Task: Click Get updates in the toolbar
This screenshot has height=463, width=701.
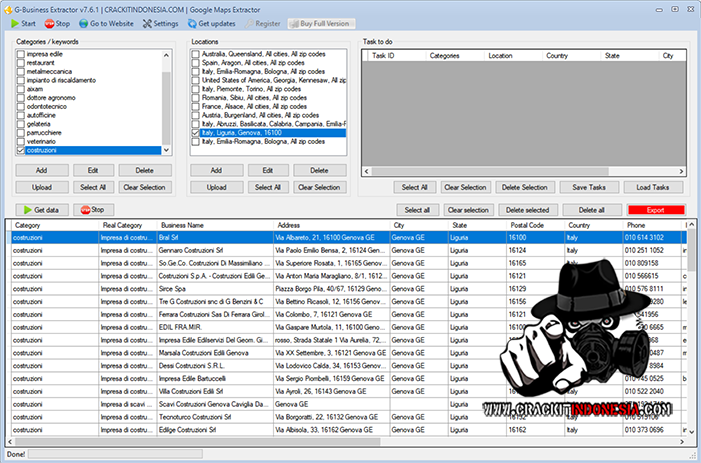Action: pyautogui.click(x=211, y=22)
